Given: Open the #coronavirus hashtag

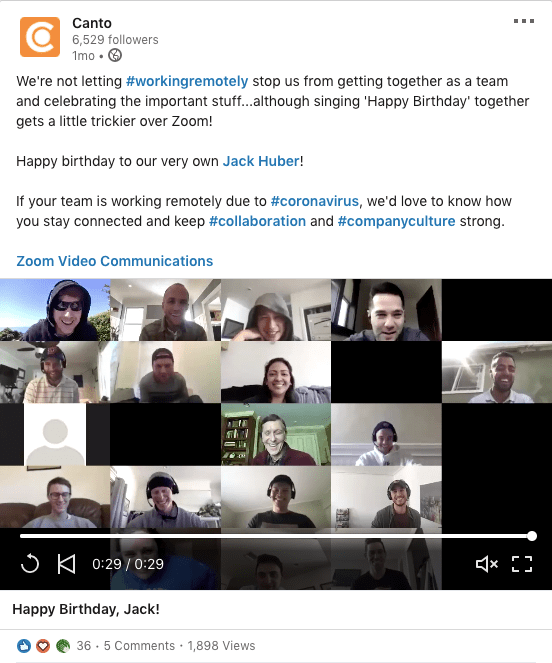Looking at the screenshot, I should coord(315,201).
